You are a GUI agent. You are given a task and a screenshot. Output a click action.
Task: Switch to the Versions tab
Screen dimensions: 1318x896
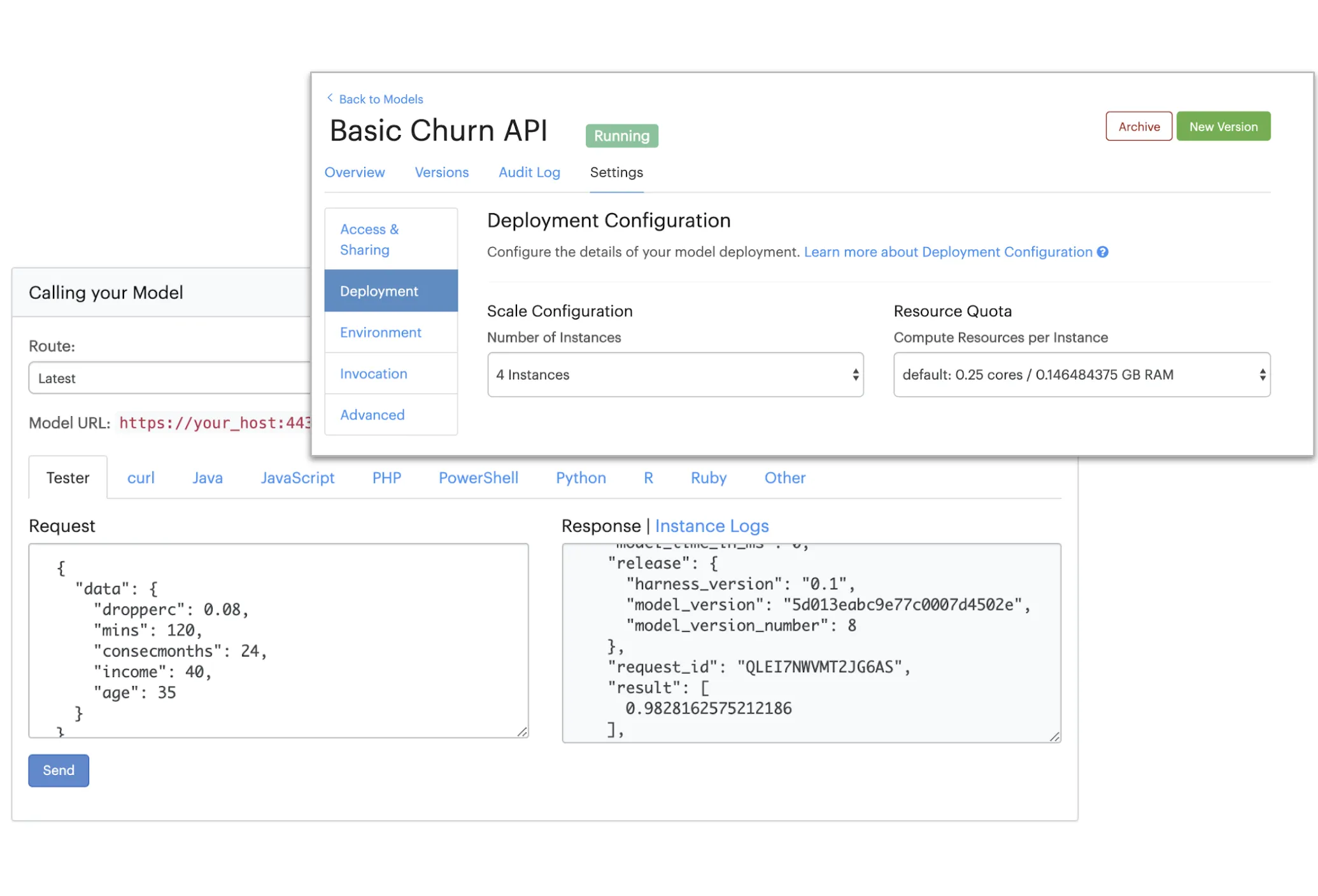(441, 172)
